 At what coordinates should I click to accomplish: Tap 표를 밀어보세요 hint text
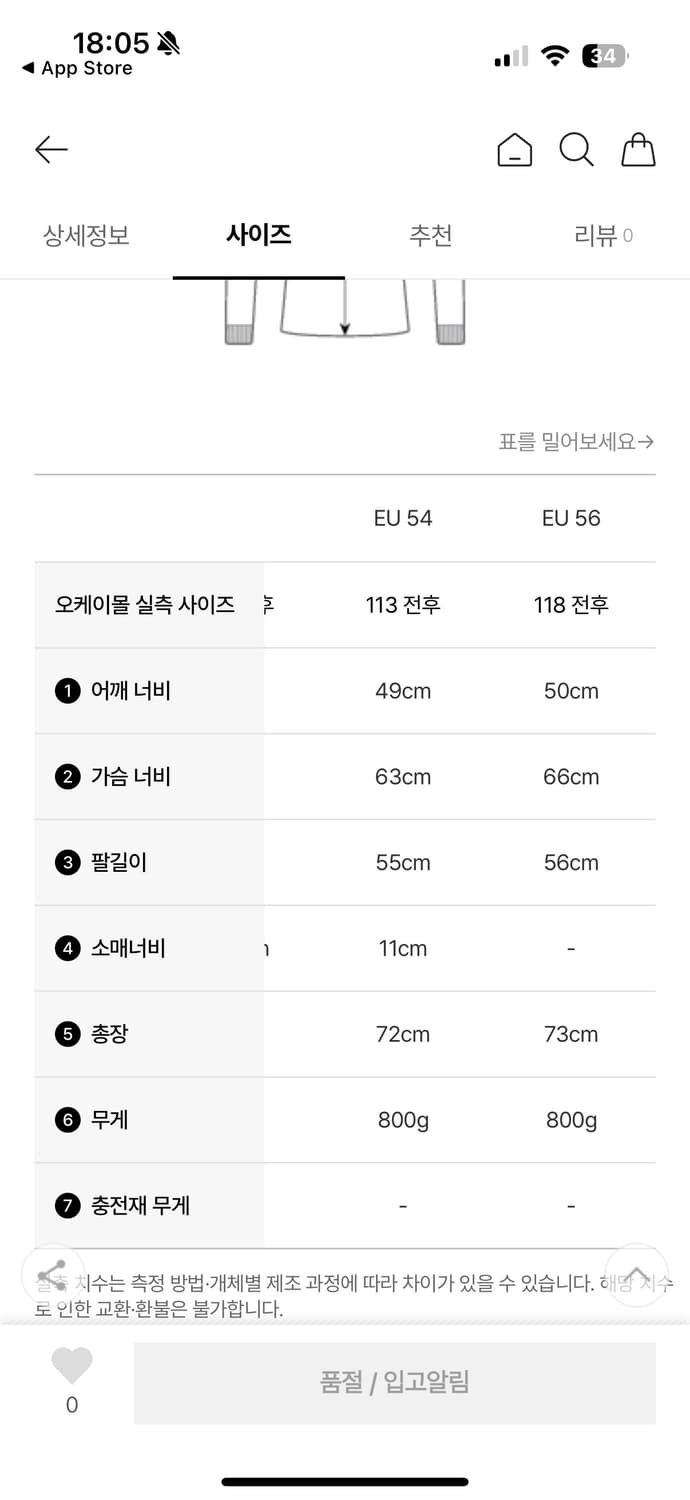576,441
